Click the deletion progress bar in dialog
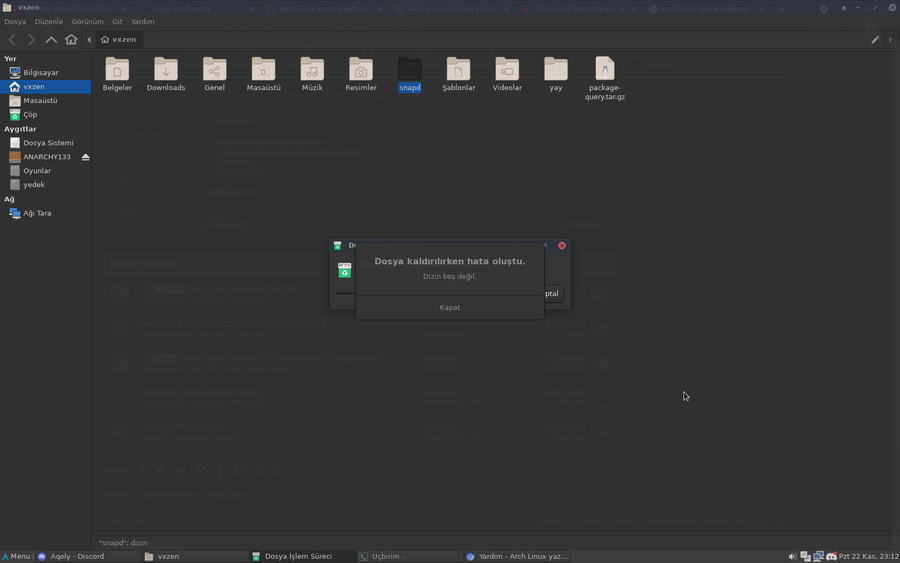The height and width of the screenshot is (563, 900). pyautogui.click(x=346, y=293)
